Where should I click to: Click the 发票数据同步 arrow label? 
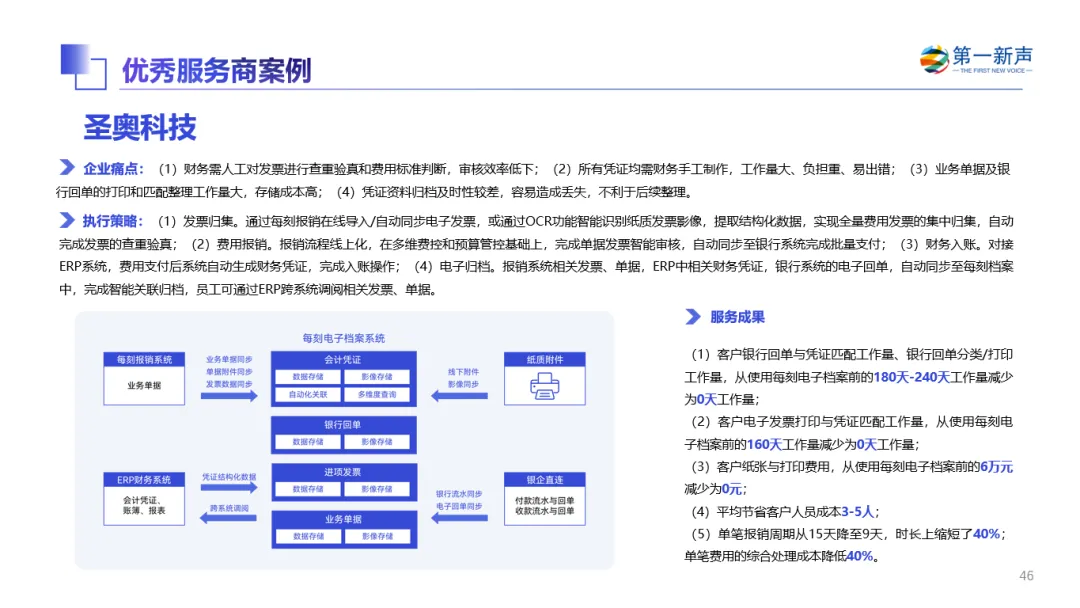click(x=229, y=384)
